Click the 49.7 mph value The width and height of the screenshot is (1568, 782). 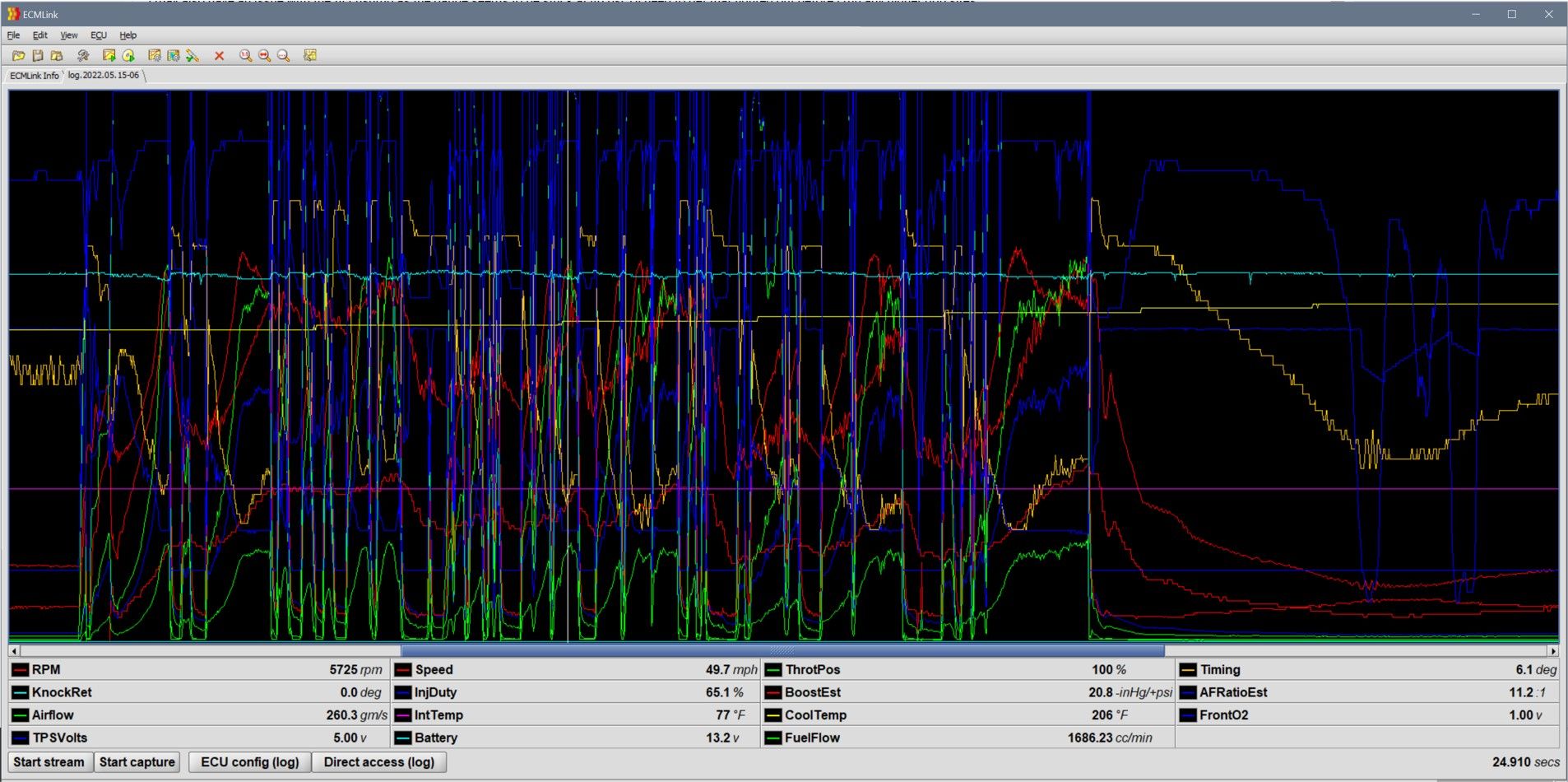731,670
